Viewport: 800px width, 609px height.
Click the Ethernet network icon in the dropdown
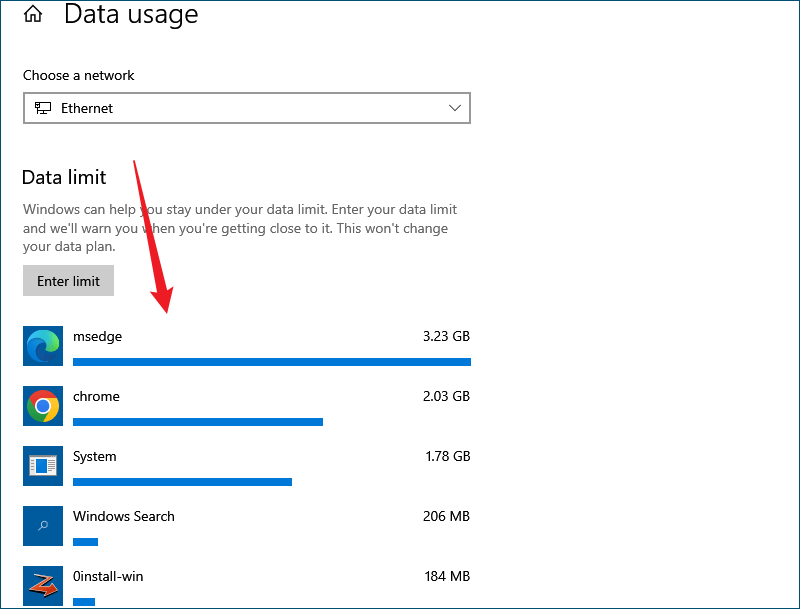coord(43,108)
